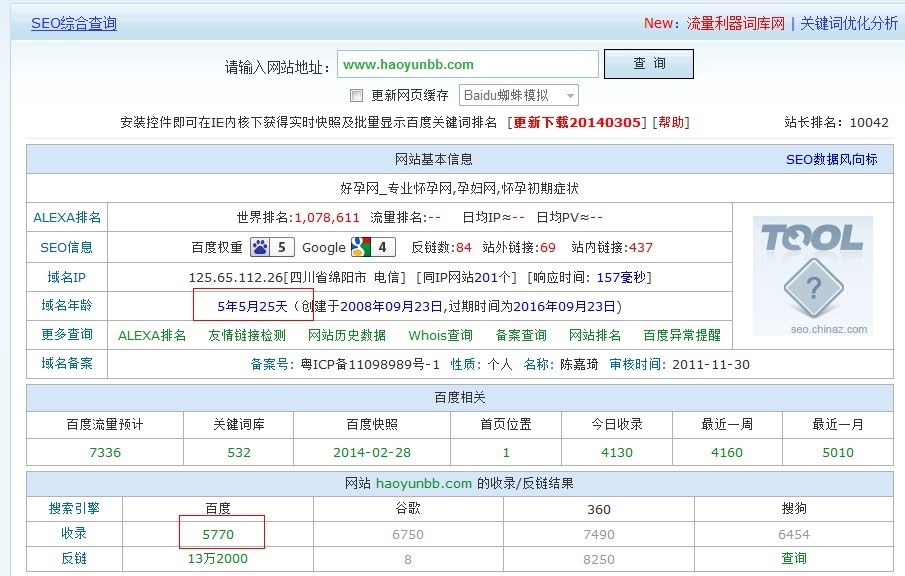Open the 流量利器词库网 link
Viewport: 905px width, 576px height.
tap(735, 24)
